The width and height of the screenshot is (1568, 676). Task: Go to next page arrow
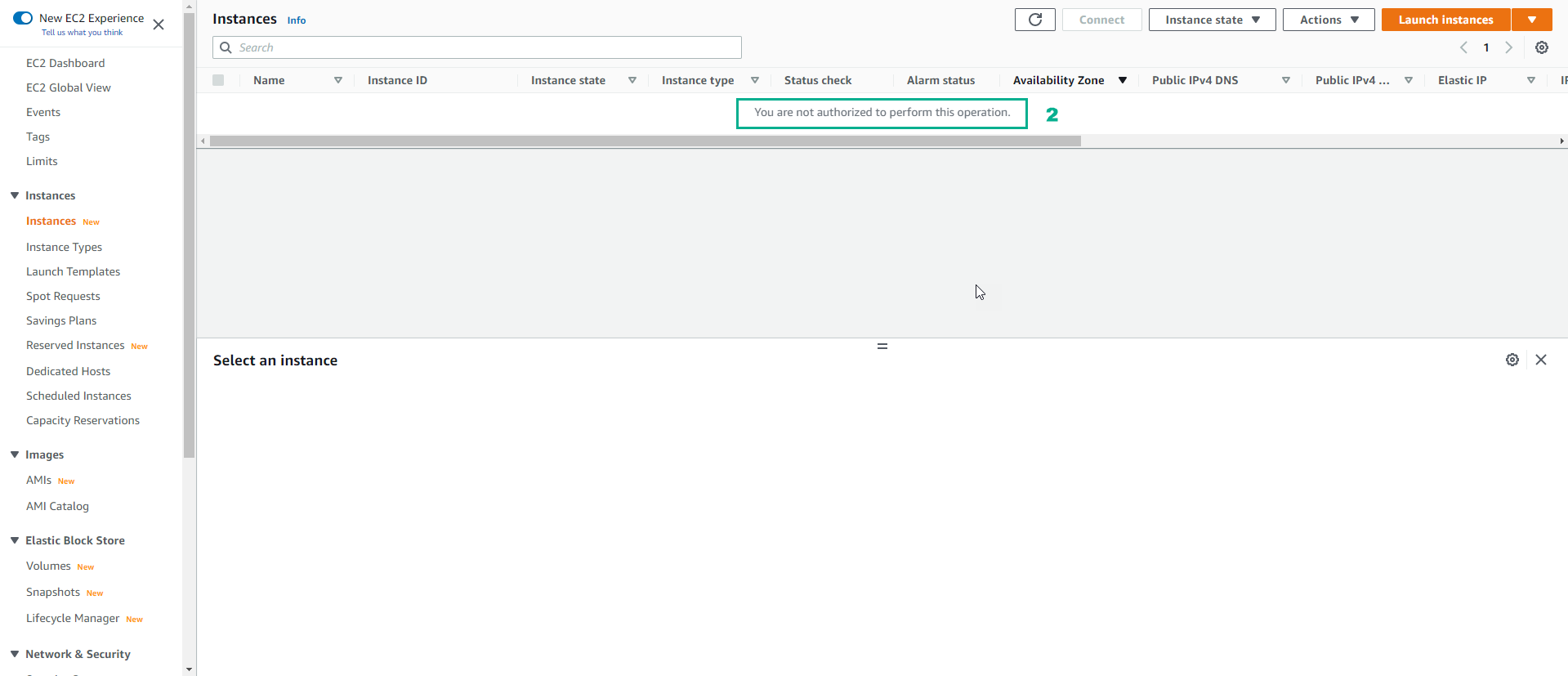point(1509,47)
